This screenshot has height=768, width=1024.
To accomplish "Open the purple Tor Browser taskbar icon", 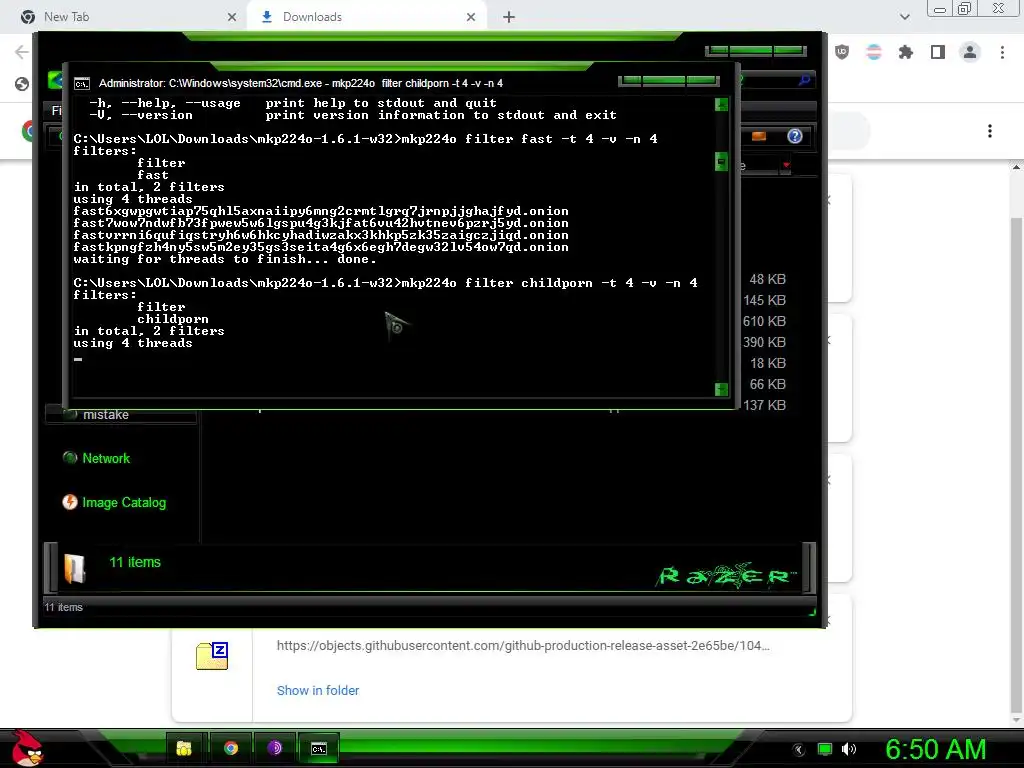I will click(x=274, y=748).
